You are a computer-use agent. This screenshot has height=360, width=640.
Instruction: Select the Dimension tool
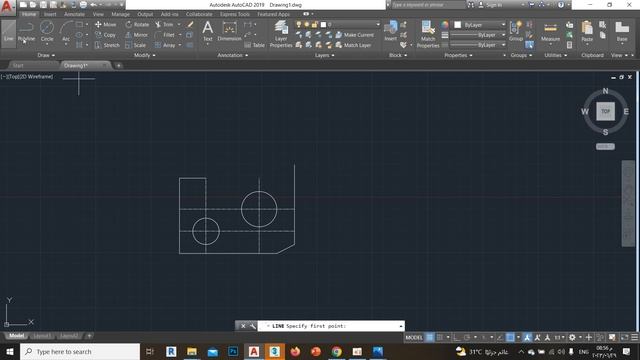click(229, 31)
